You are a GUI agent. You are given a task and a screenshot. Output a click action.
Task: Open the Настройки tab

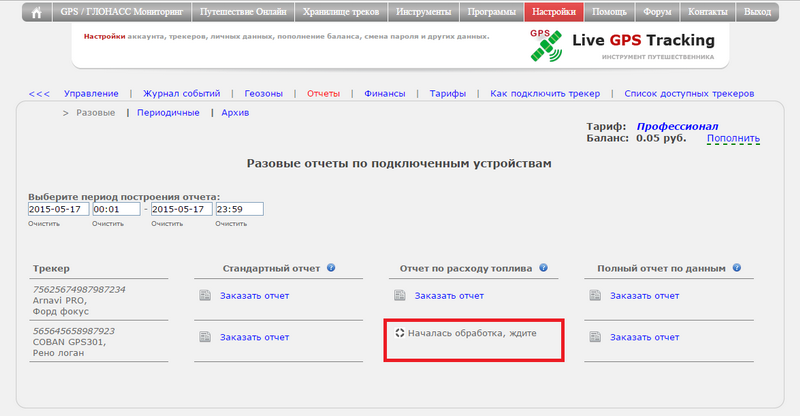point(553,13)
